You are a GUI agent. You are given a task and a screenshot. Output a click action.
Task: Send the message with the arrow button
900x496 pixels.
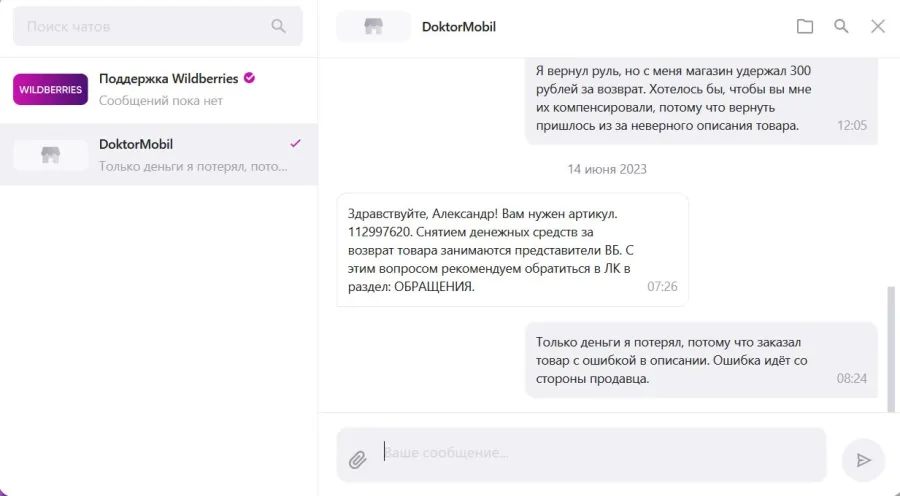tap(863, 460)
